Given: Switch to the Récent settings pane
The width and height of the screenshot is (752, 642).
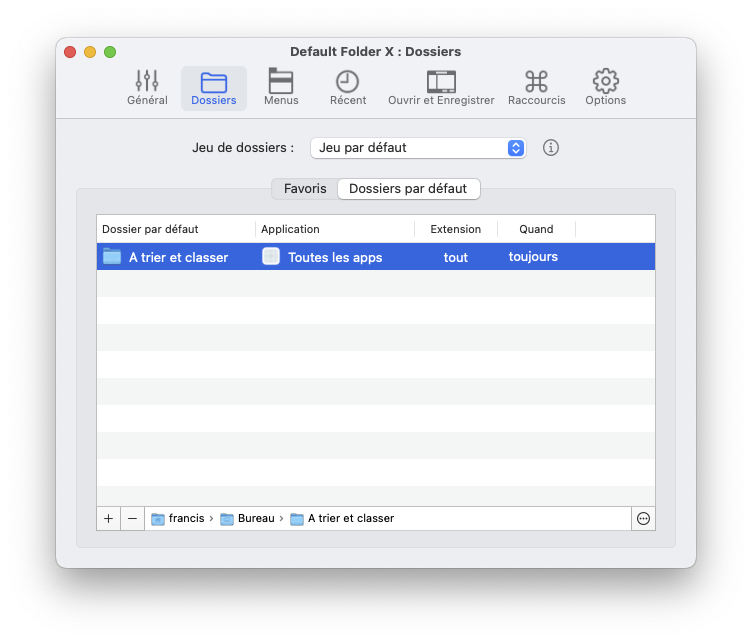Looking at the screenshot, I should (x=347, y=88).
